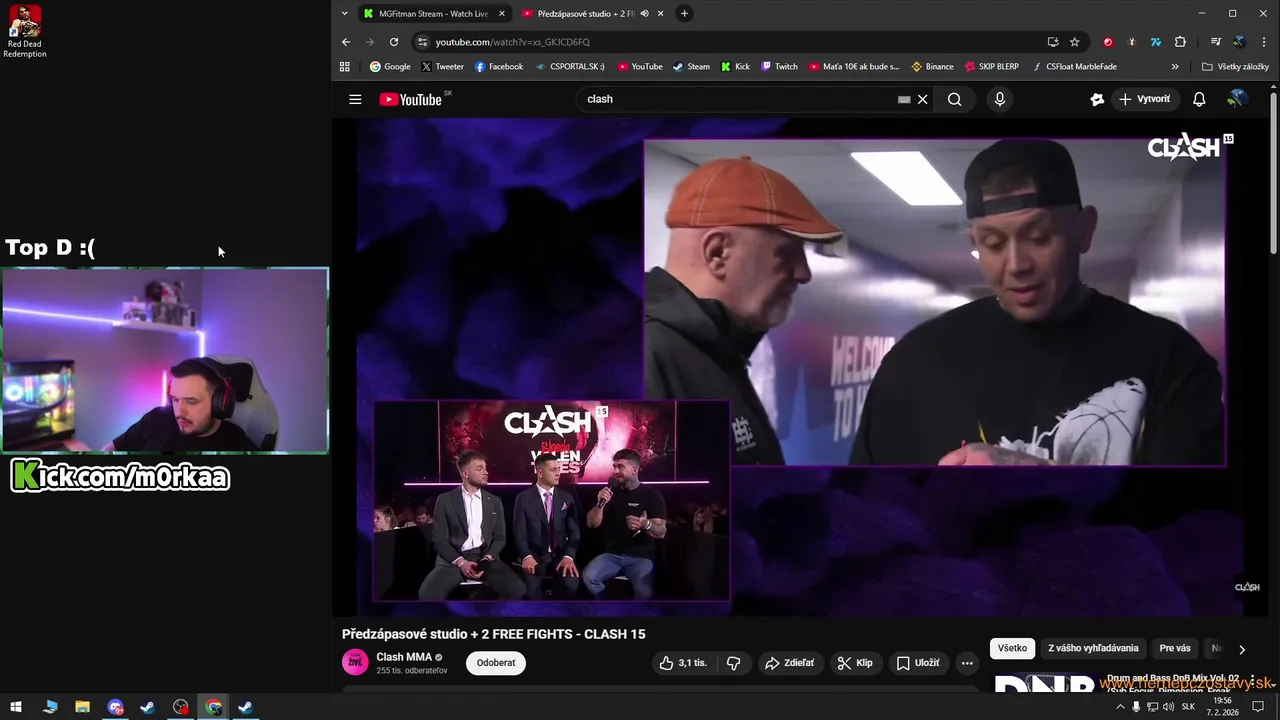Select the 'Pre vás' filter chip
Viewport: 1280px width, 720px height.
coord(1175,648)
